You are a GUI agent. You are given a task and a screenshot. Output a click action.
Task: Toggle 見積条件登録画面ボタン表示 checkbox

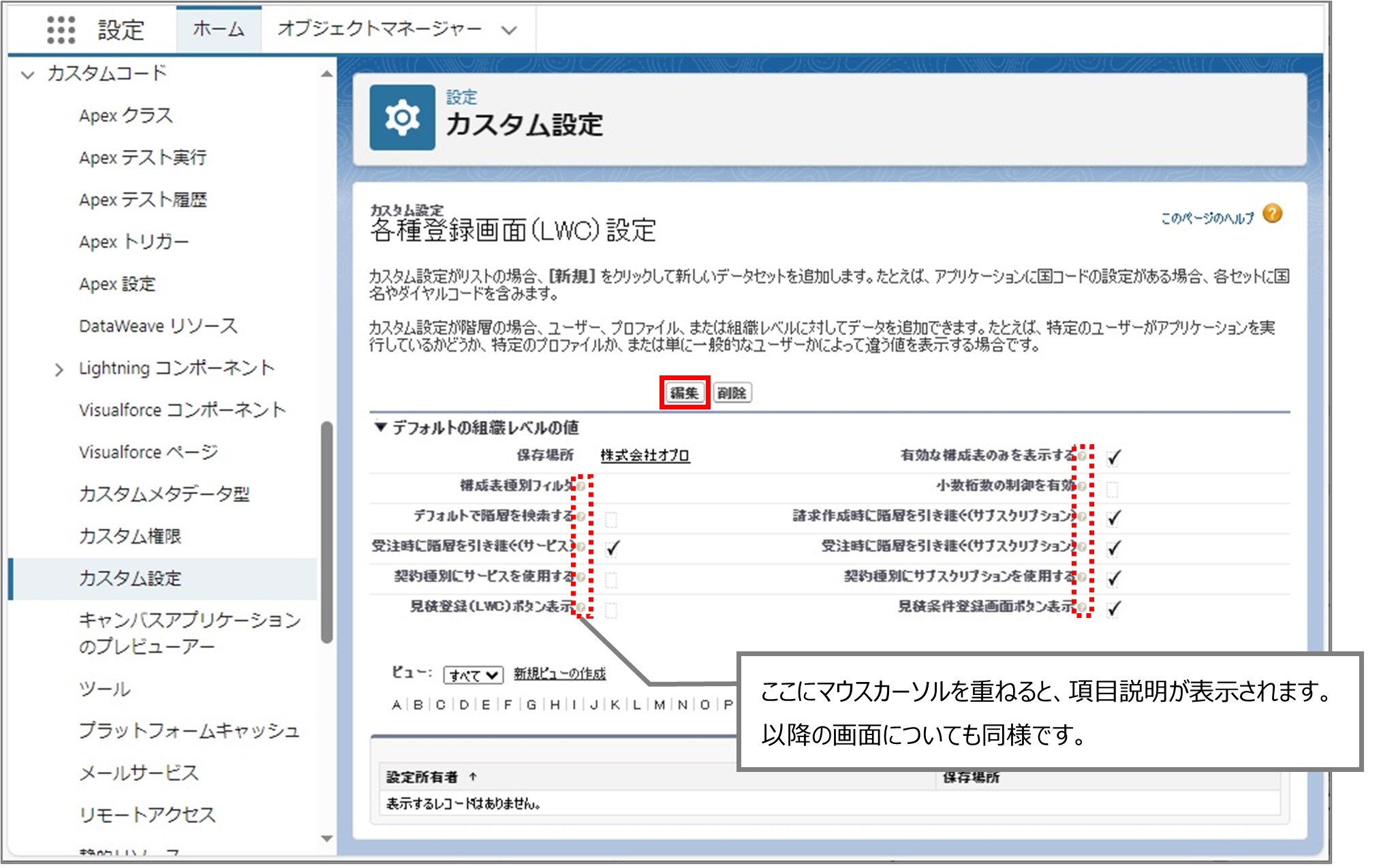pos(1113,608)
